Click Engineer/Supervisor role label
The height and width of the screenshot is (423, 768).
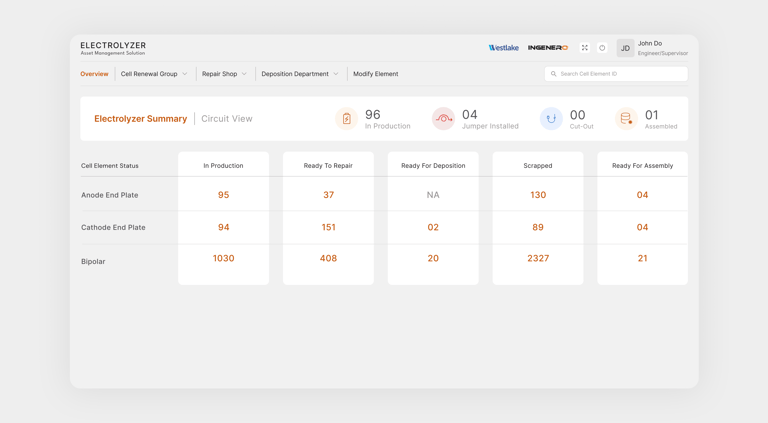click(663, 53)
